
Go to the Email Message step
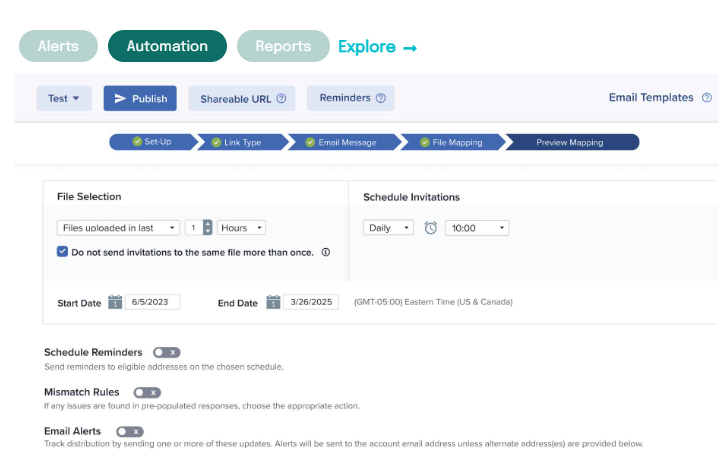pyautogui.click(x=345, y=142)
